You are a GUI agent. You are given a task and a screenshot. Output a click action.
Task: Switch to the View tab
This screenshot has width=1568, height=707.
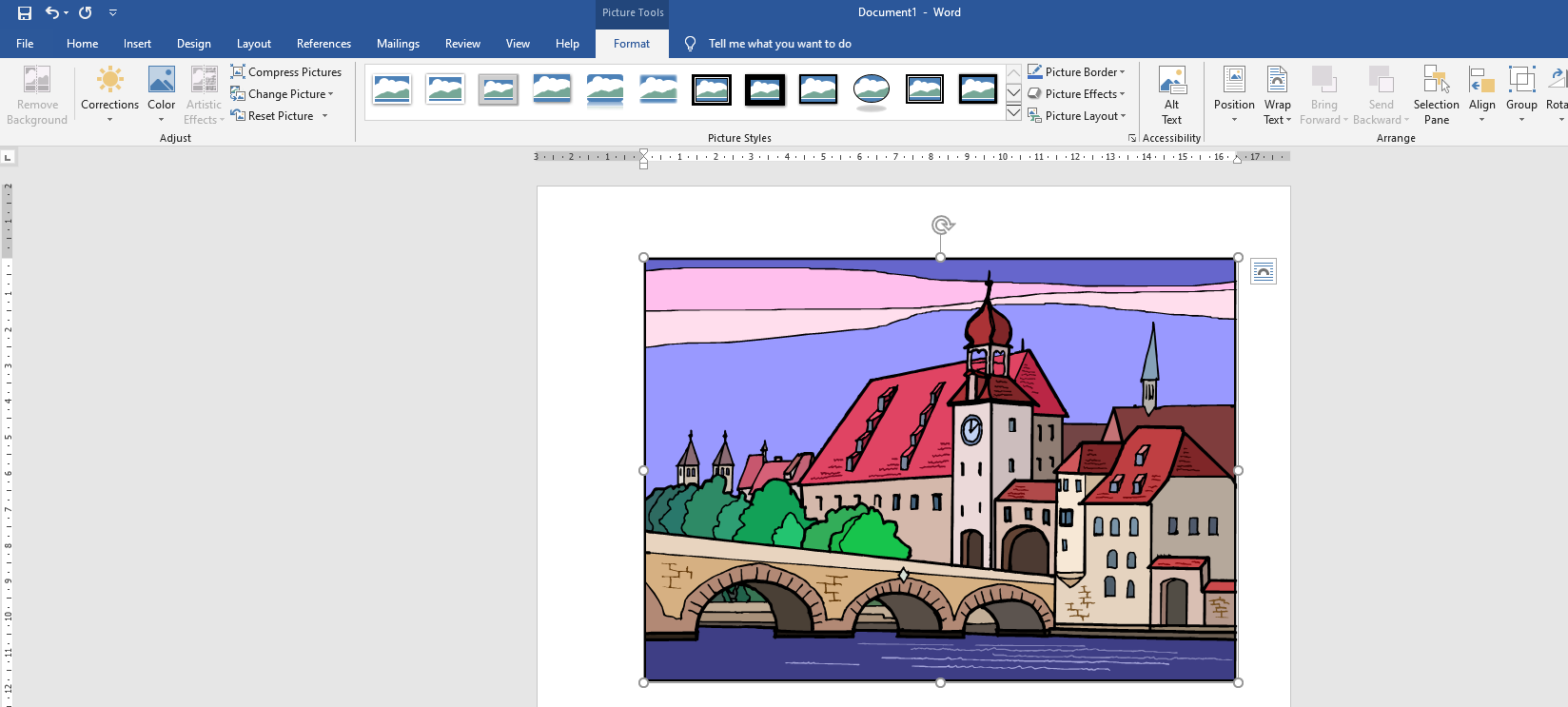pos(518,44)
